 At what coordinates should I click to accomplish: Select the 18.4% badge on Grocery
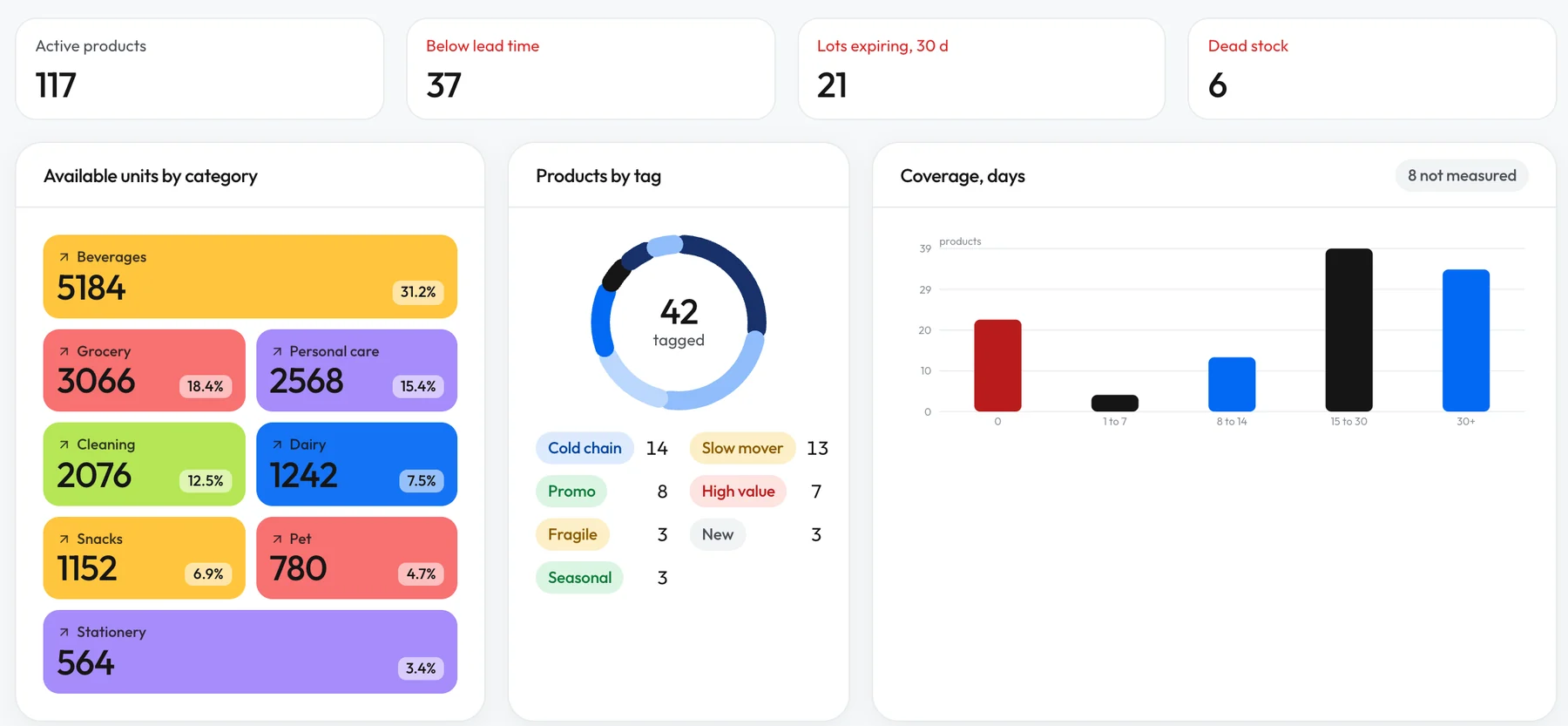tap(206, 386)
